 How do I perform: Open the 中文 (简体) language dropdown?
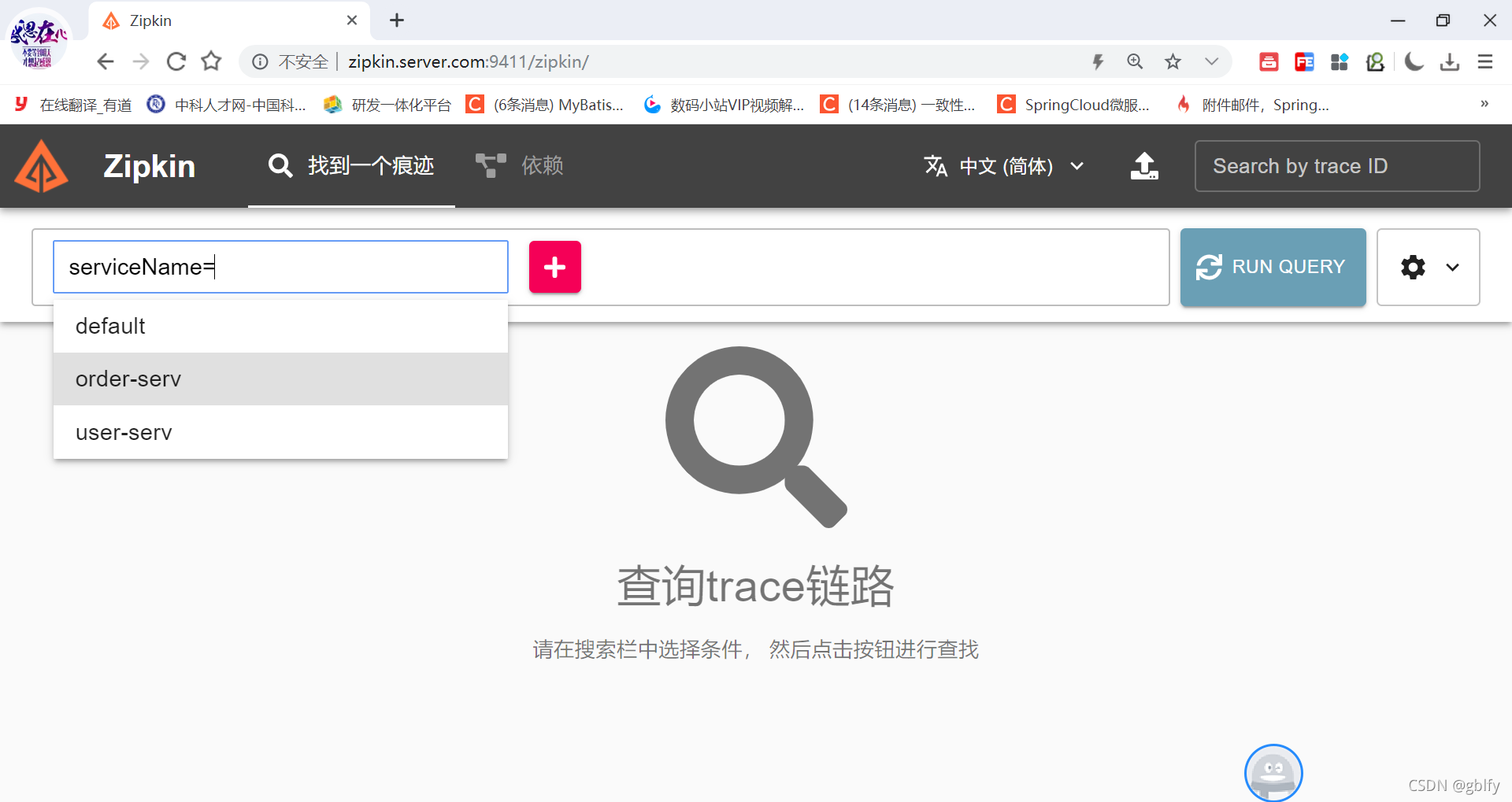(x=1004, y=166)
